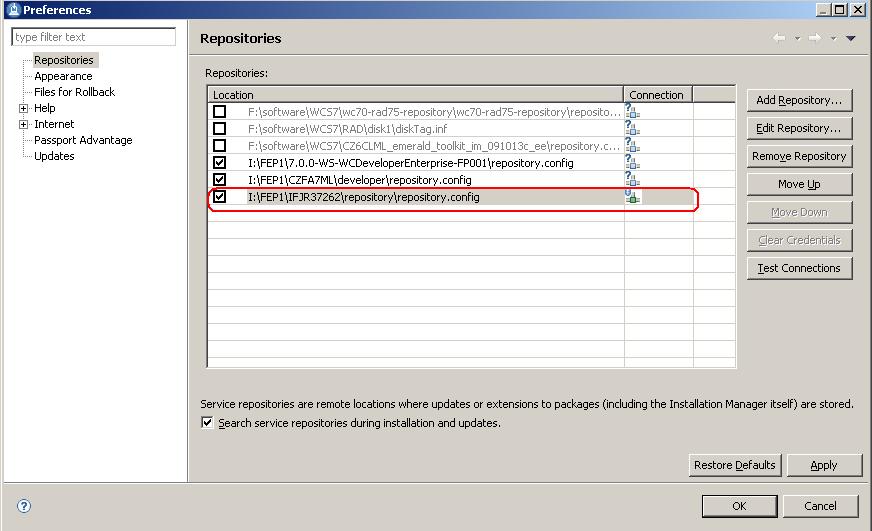This screenshot has width=872, height=531.
Task: Apply the preference changes
Action: point(824,465)
